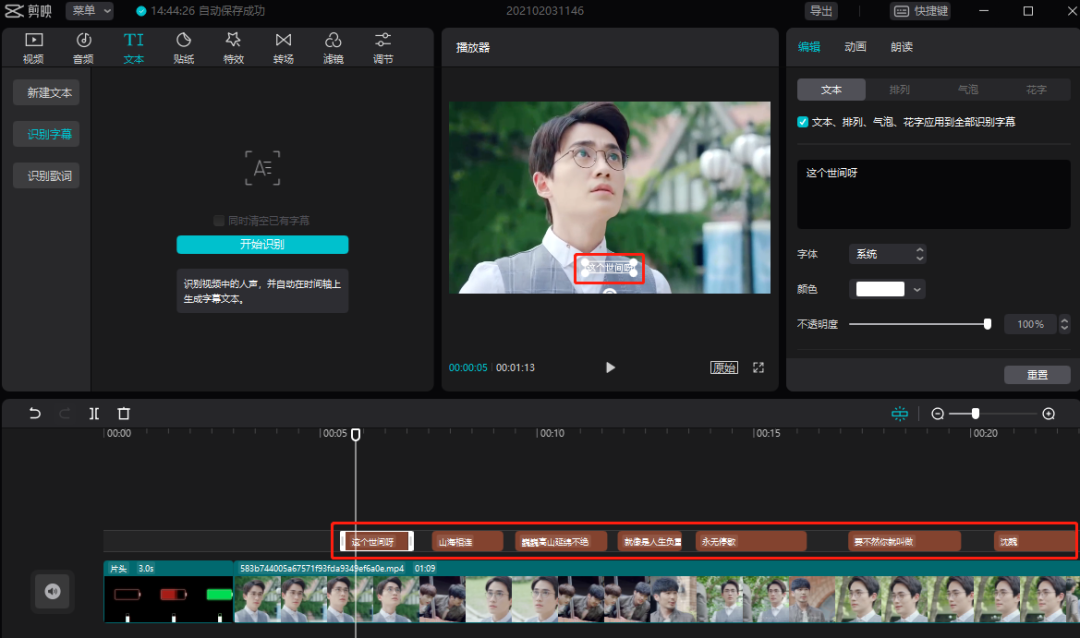The image size is (1080, 638).
Task: Click the subtitle text box containing 这个世间呀
Action: coord(933,194)
